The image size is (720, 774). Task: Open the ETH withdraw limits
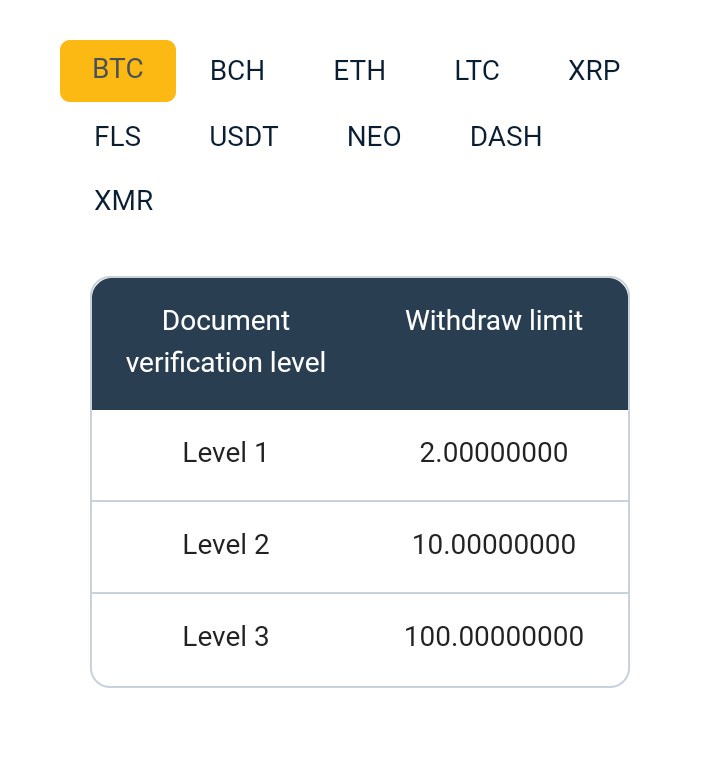359,71
